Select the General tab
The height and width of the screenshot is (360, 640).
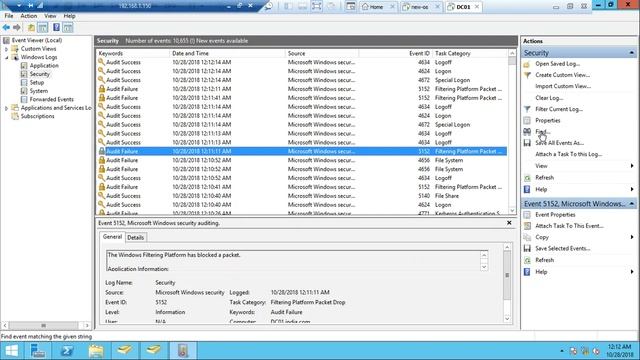point(112,237)
